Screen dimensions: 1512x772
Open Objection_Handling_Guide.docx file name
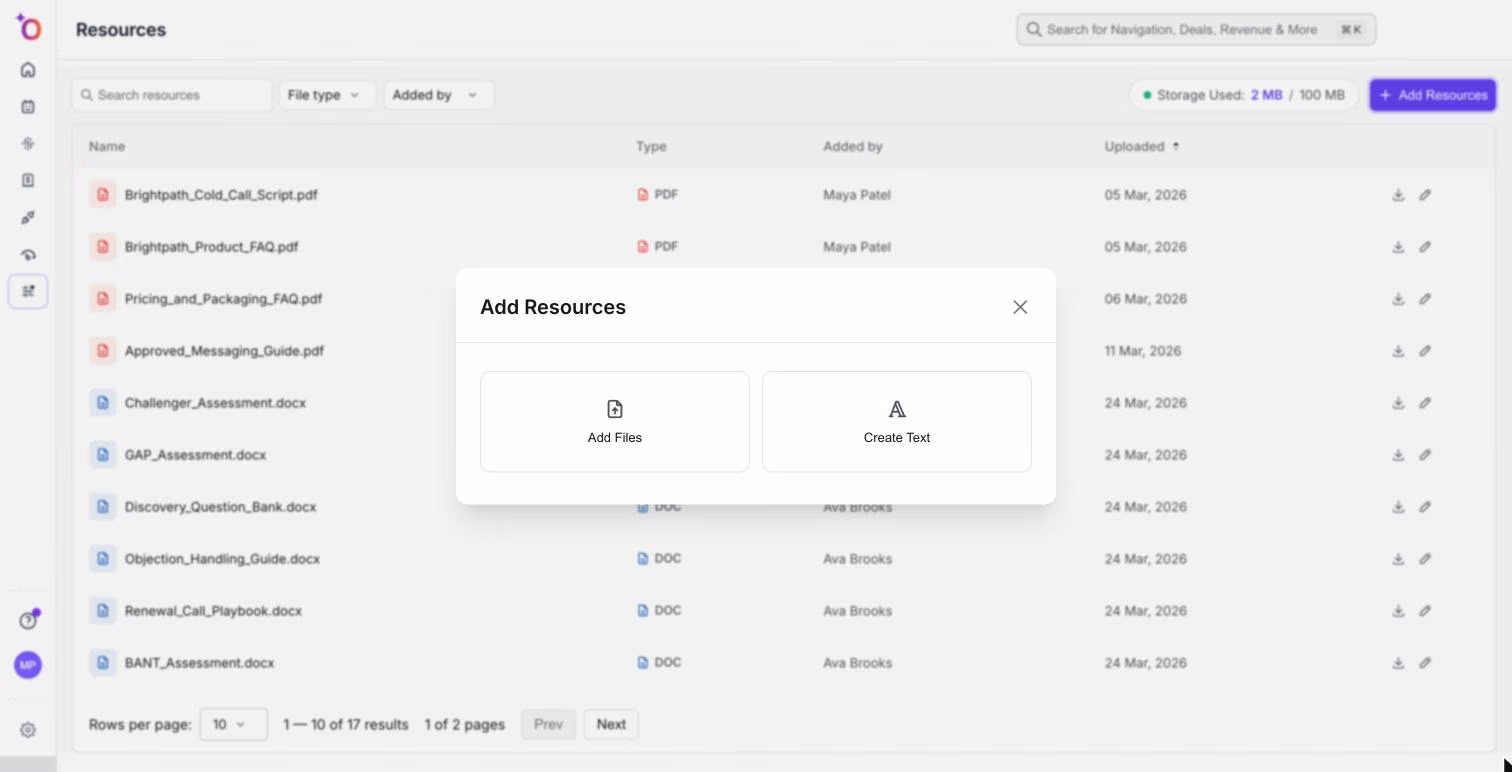pyautogui.click(x=222, y=559)
